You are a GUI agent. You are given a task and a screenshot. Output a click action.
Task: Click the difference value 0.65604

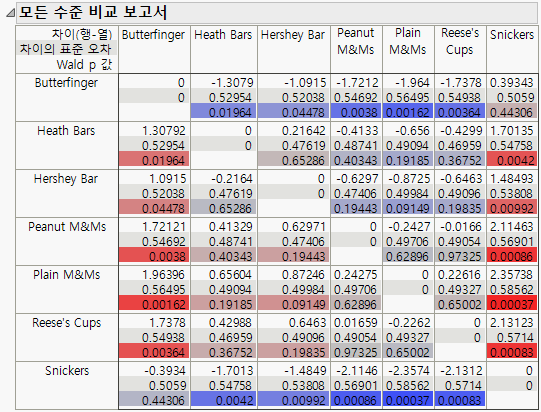(x=230, y=275)
